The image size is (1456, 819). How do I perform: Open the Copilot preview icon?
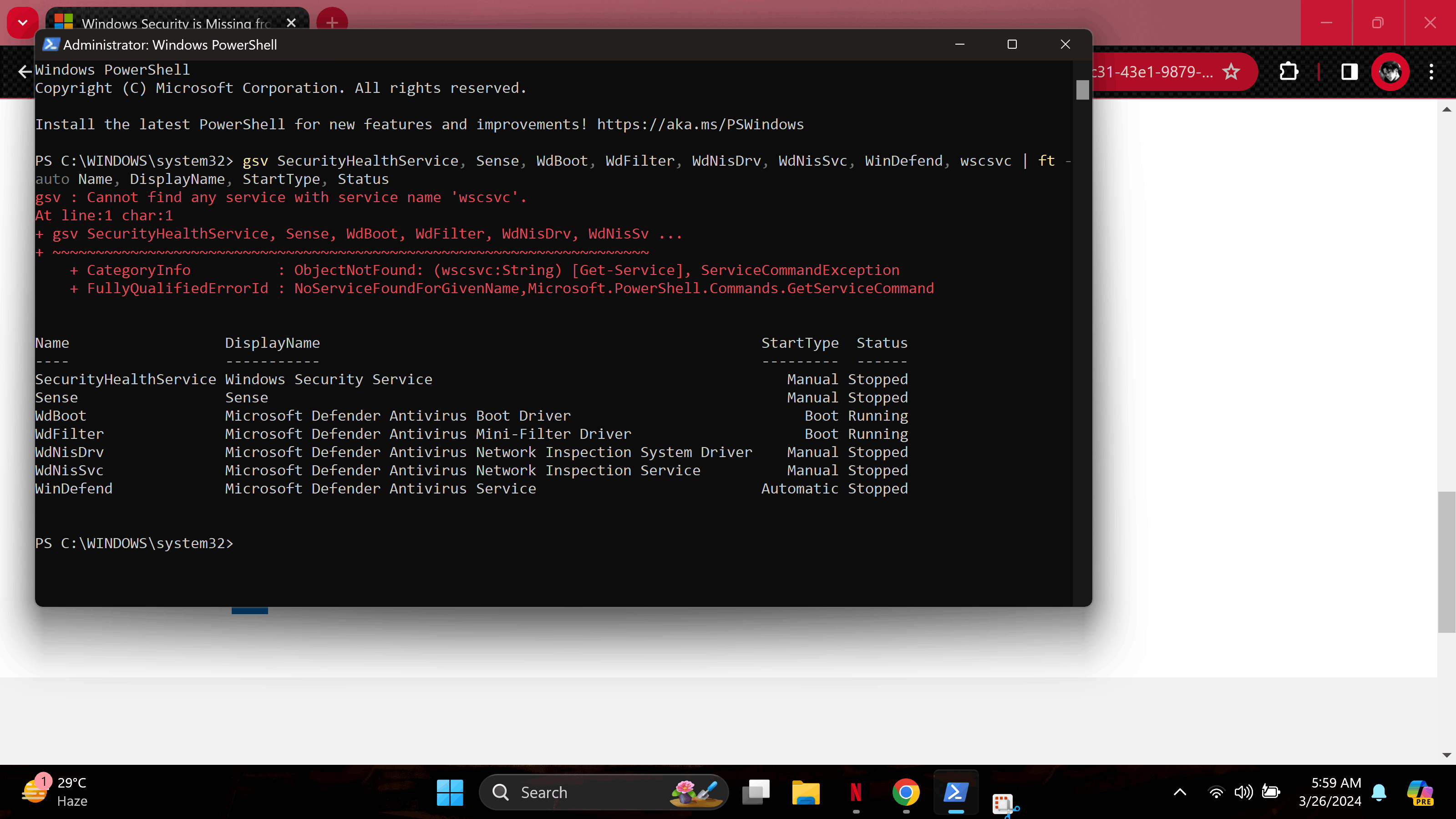tap(1420, 793)
